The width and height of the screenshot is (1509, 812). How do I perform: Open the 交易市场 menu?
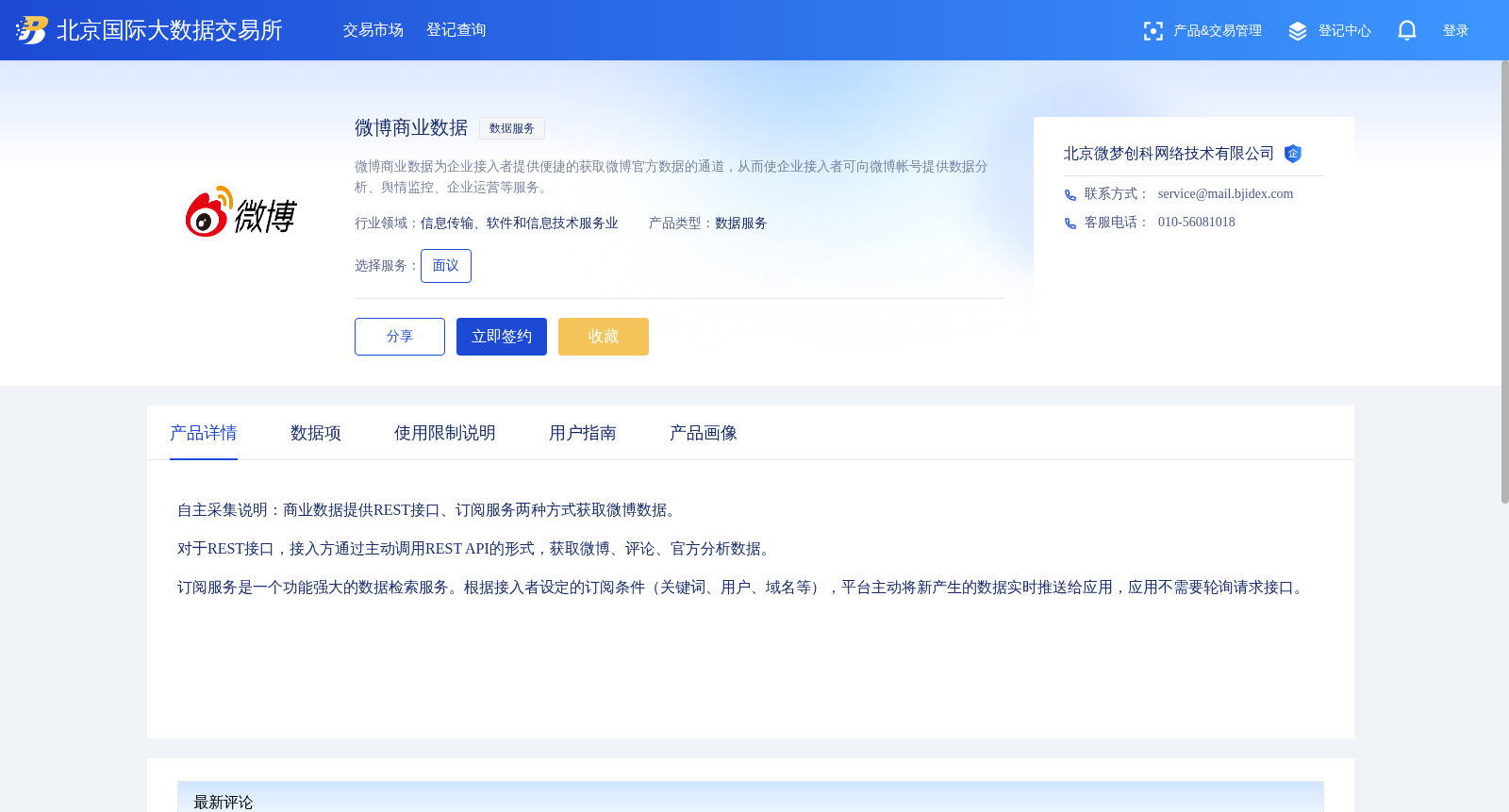click(373, 30)
